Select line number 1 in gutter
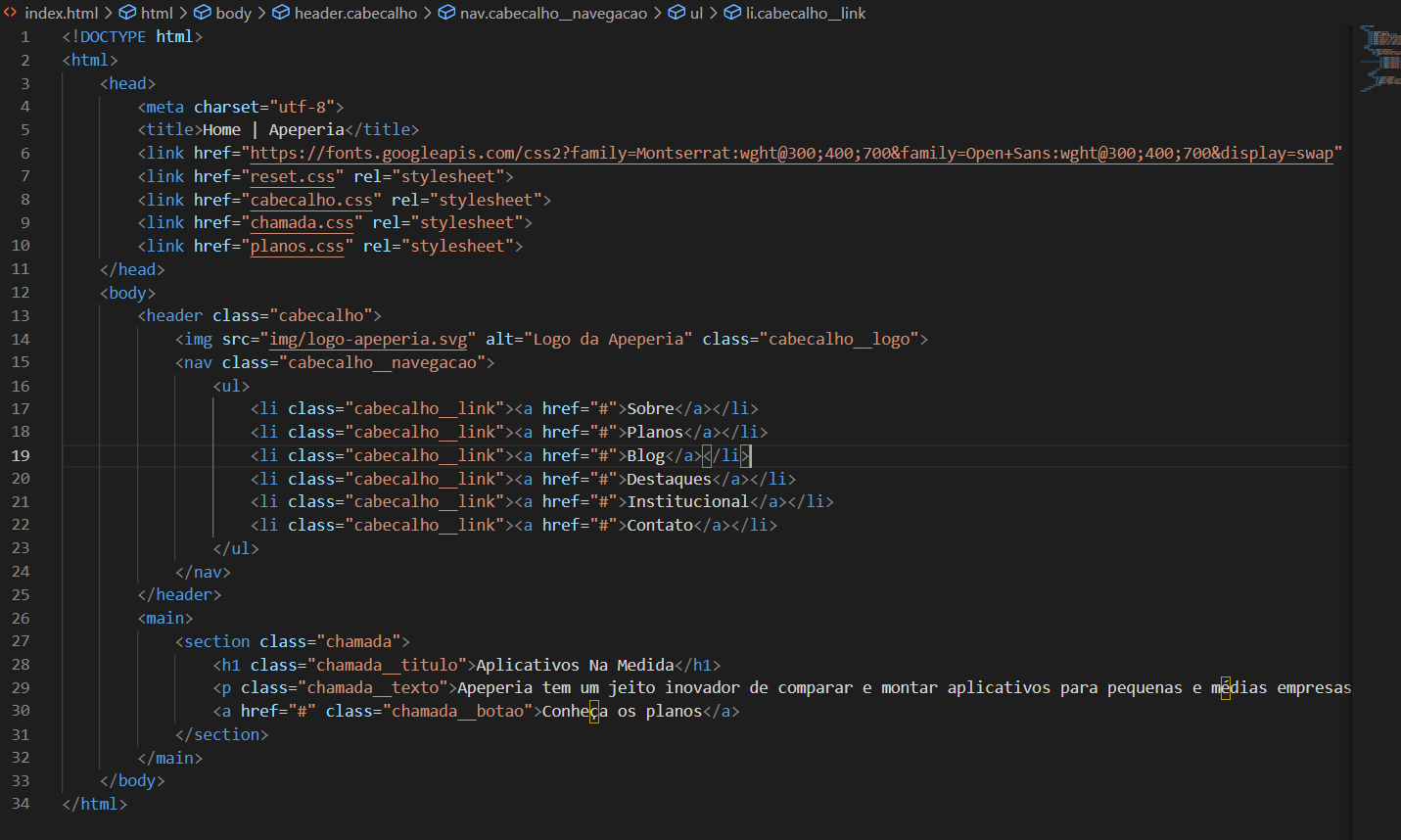The image size is (1401, 840). coord(24,36)
